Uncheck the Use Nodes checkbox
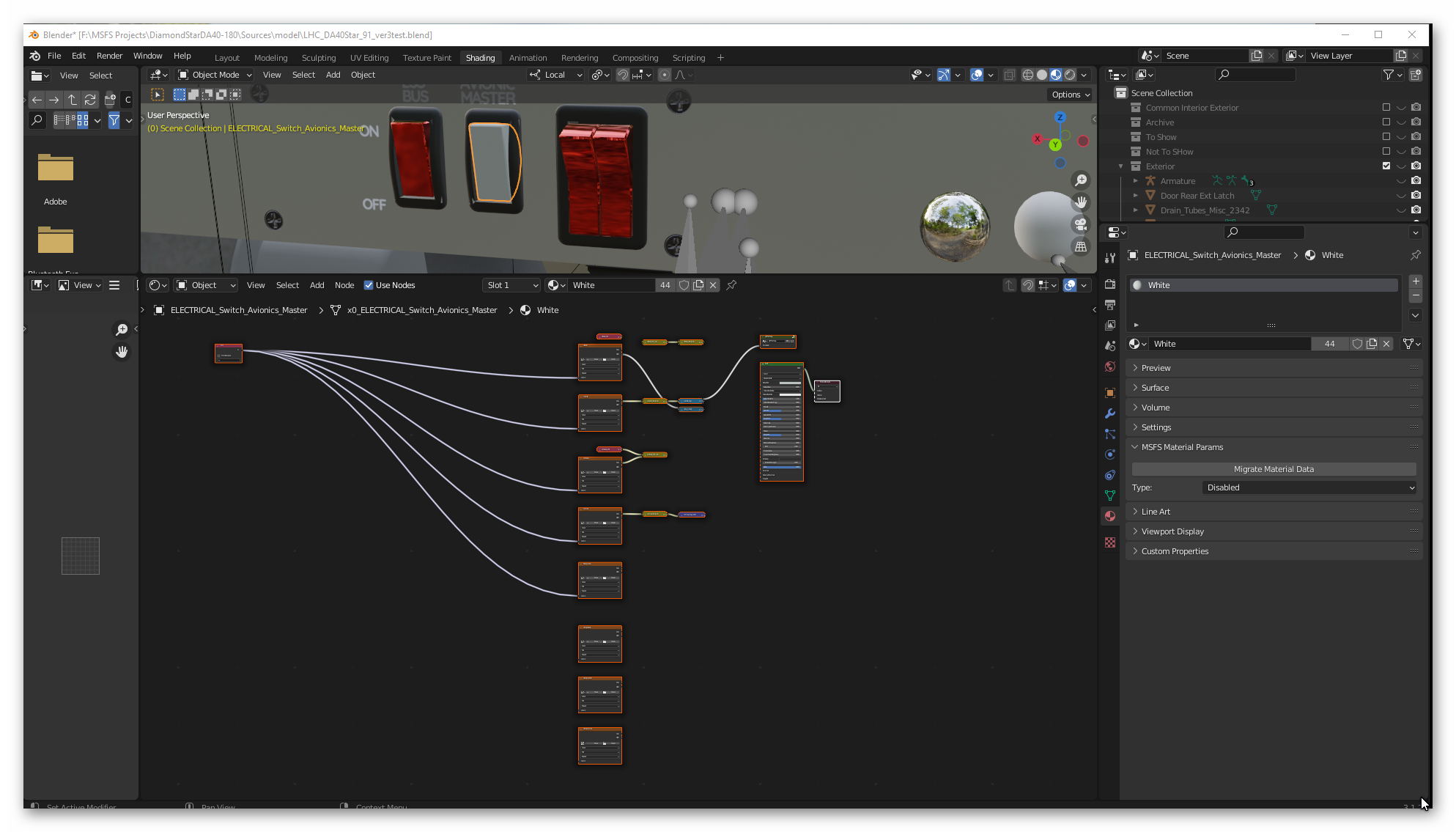The width and height of the screenshot is (1456, 832). tap(369, 285)
